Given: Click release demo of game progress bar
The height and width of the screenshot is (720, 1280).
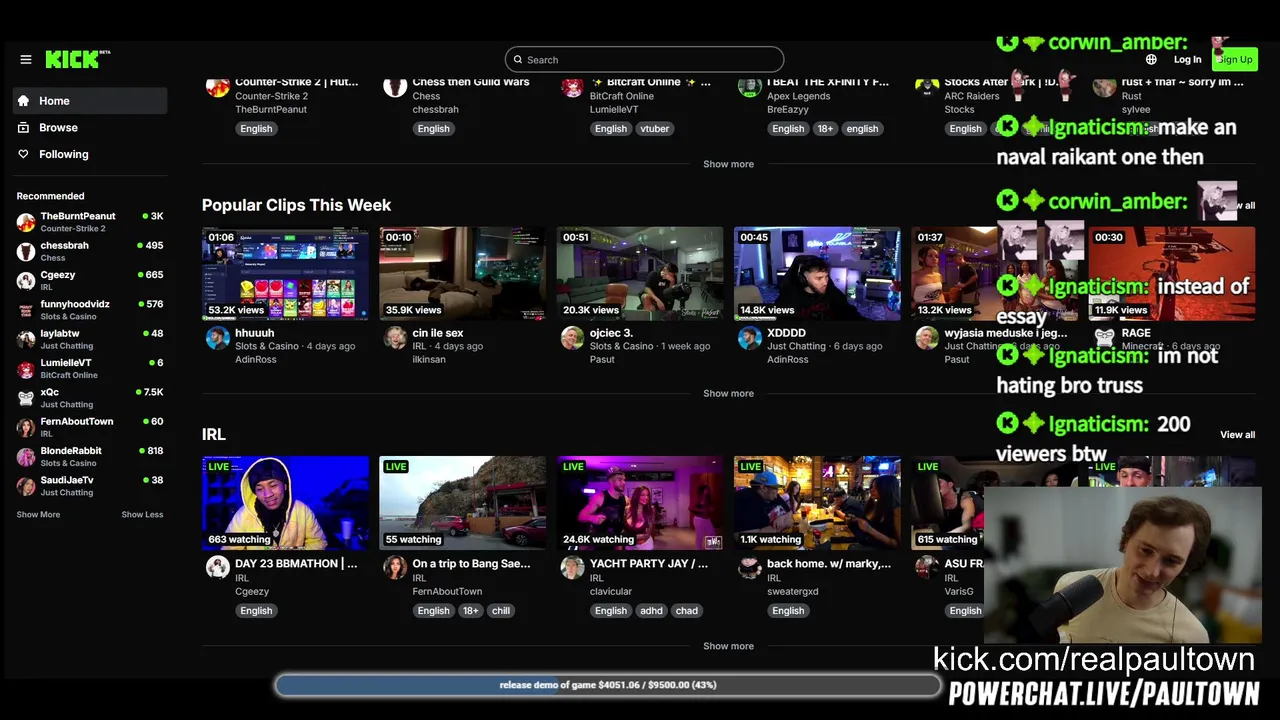Looking at the screenshot, I should click(608, 685).
